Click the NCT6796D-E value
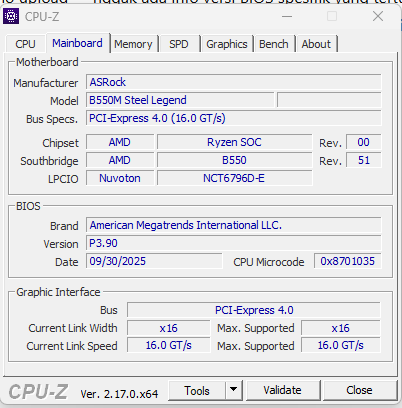The image size is (402, 408). (x=235, y=178)
